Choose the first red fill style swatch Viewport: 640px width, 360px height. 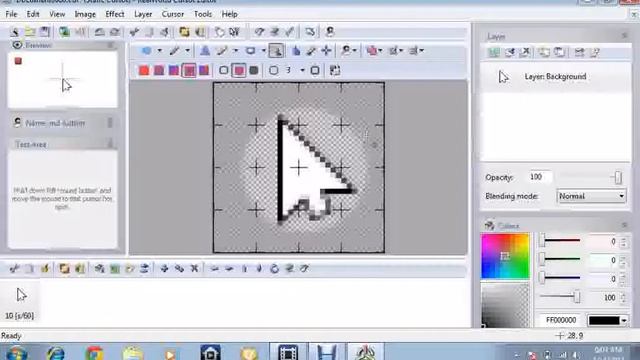point(144,70)
